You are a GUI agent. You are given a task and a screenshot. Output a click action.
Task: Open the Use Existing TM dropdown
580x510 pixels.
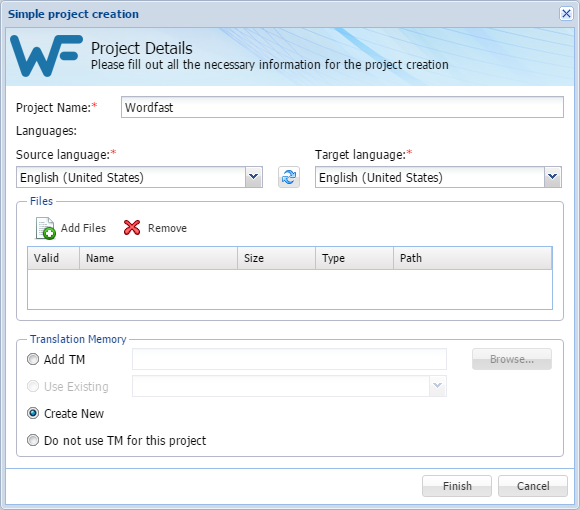(x=438, y=386)
